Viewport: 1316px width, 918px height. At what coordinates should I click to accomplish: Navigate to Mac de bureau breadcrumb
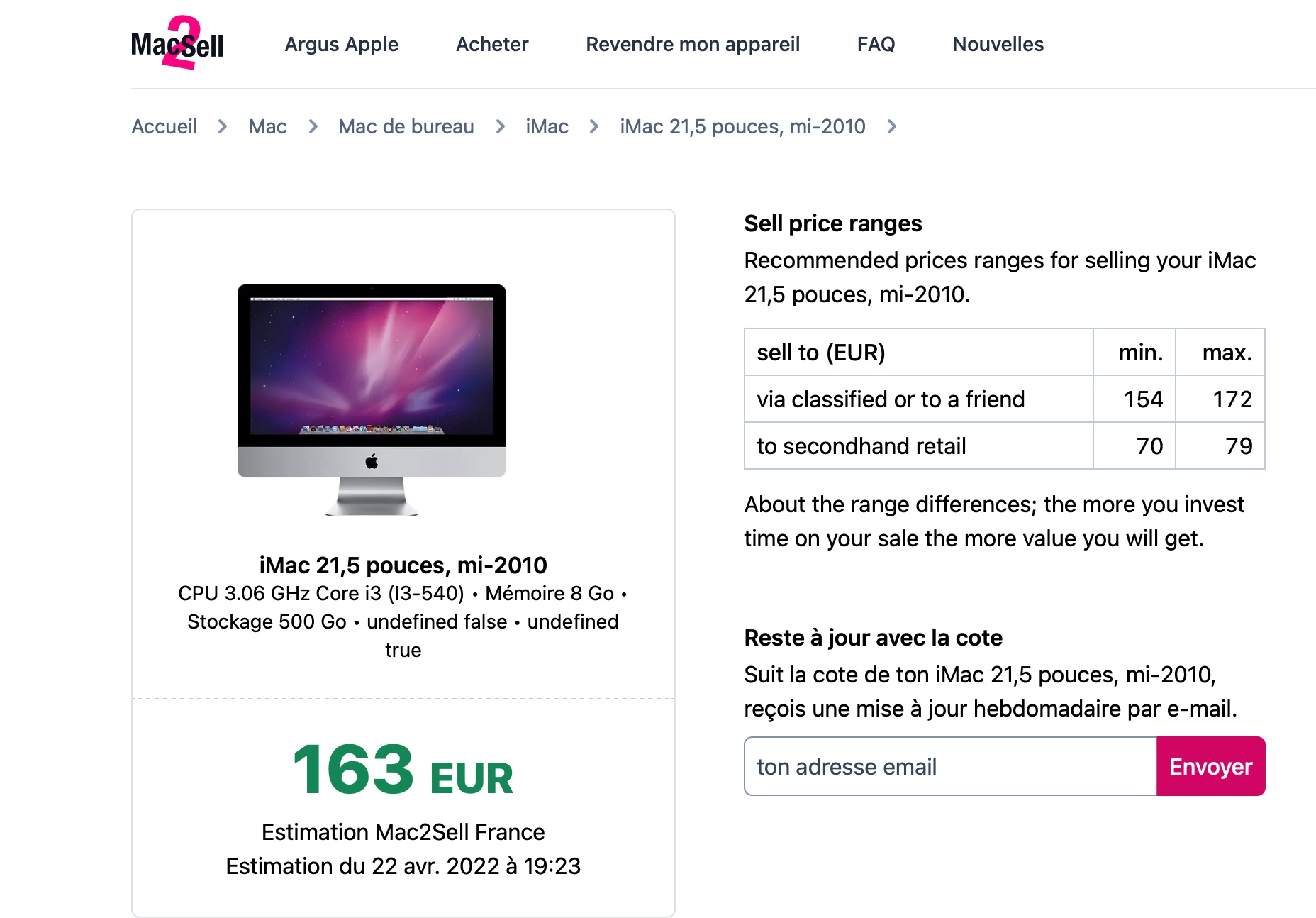pos(406,126)
